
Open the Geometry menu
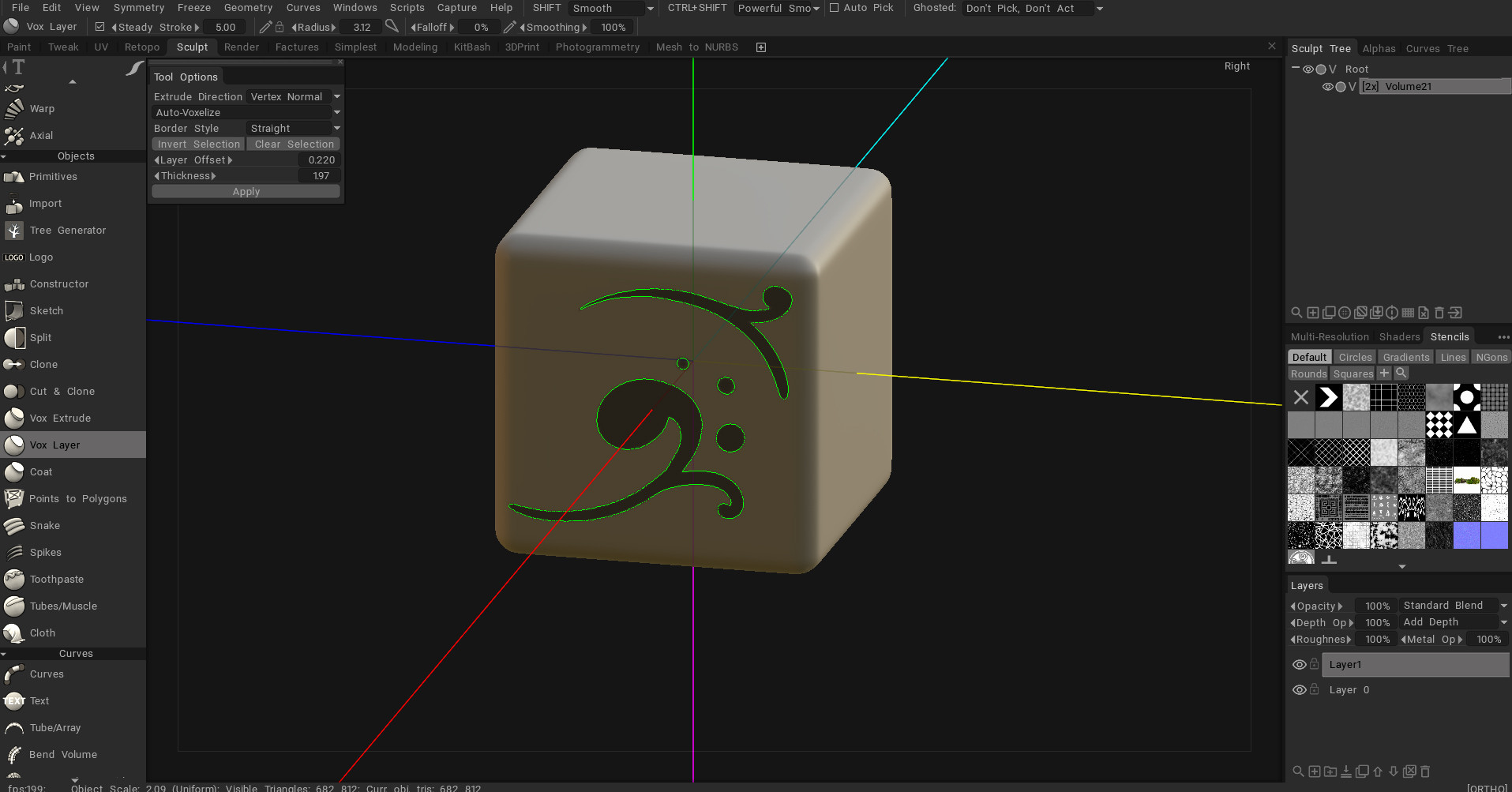[x=248, y=8]
